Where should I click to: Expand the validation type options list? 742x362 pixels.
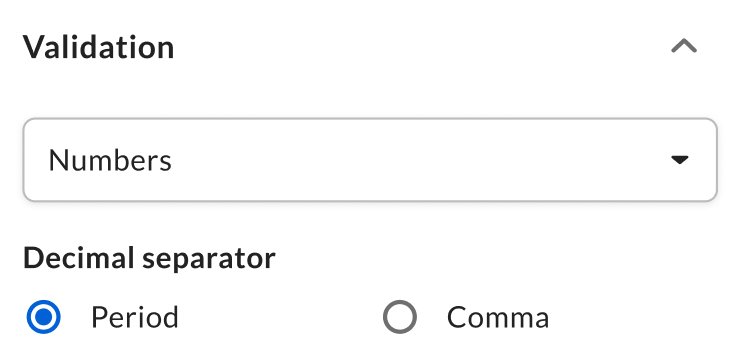(x=370, y=160)
